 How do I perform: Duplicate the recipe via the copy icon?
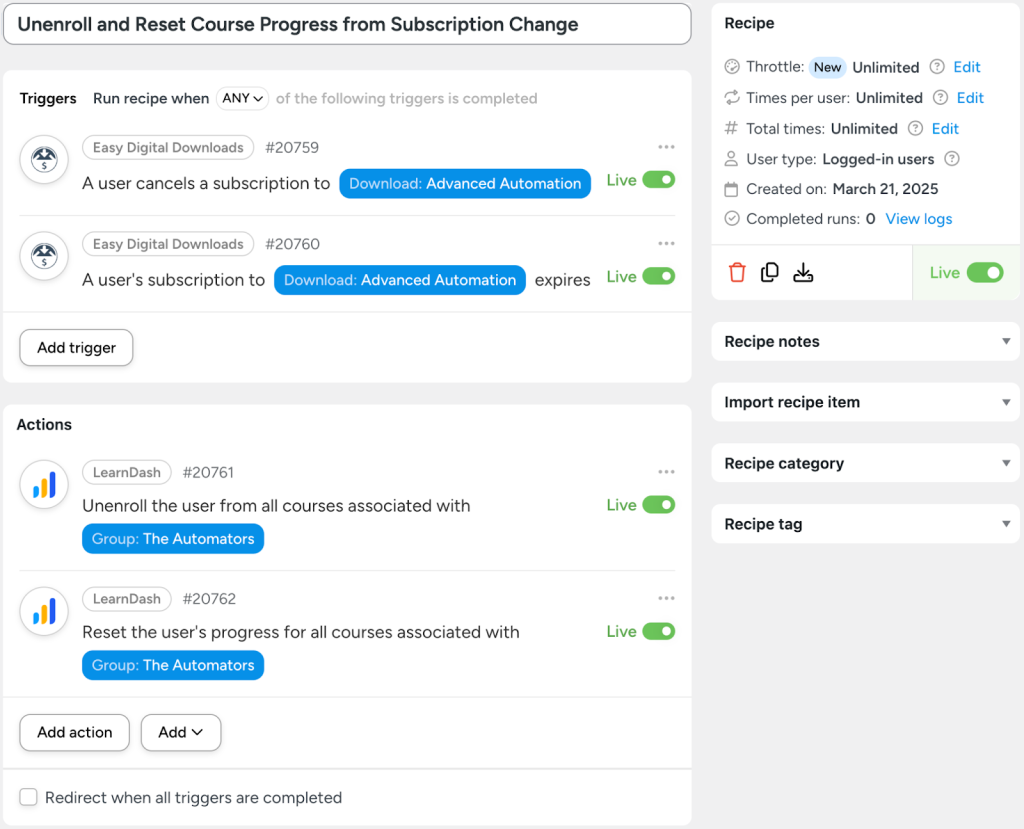(770, 271)
